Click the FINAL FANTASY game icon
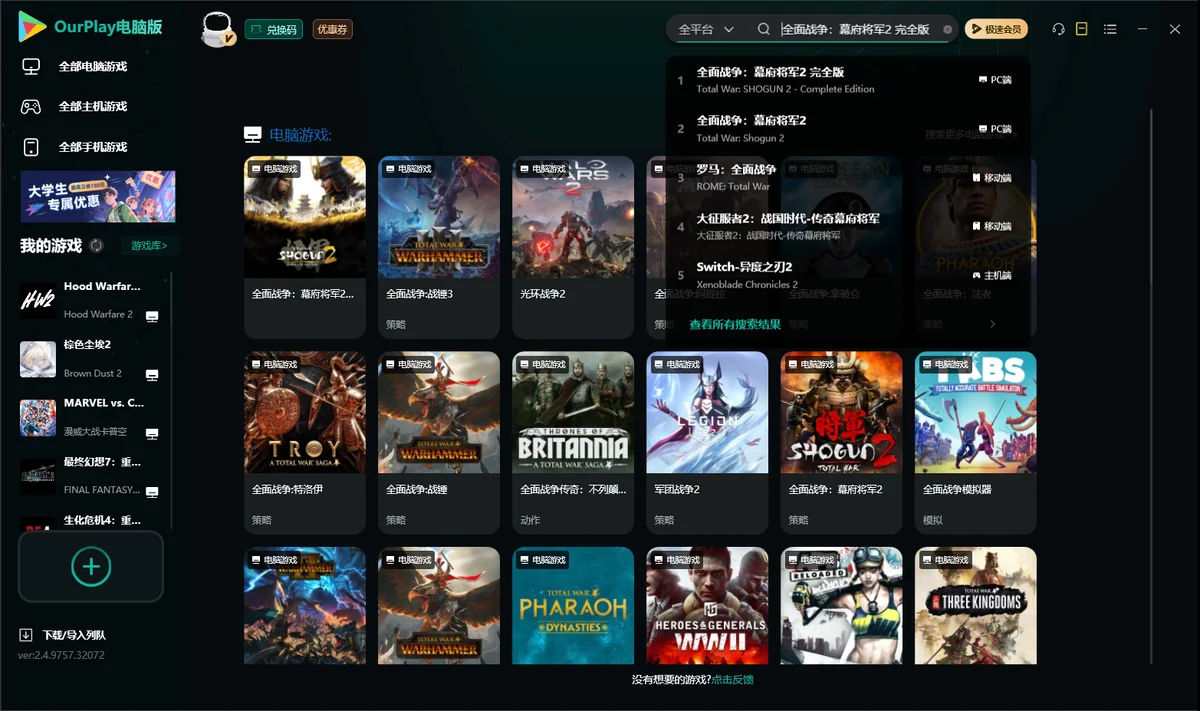 (x=38, y=476)
